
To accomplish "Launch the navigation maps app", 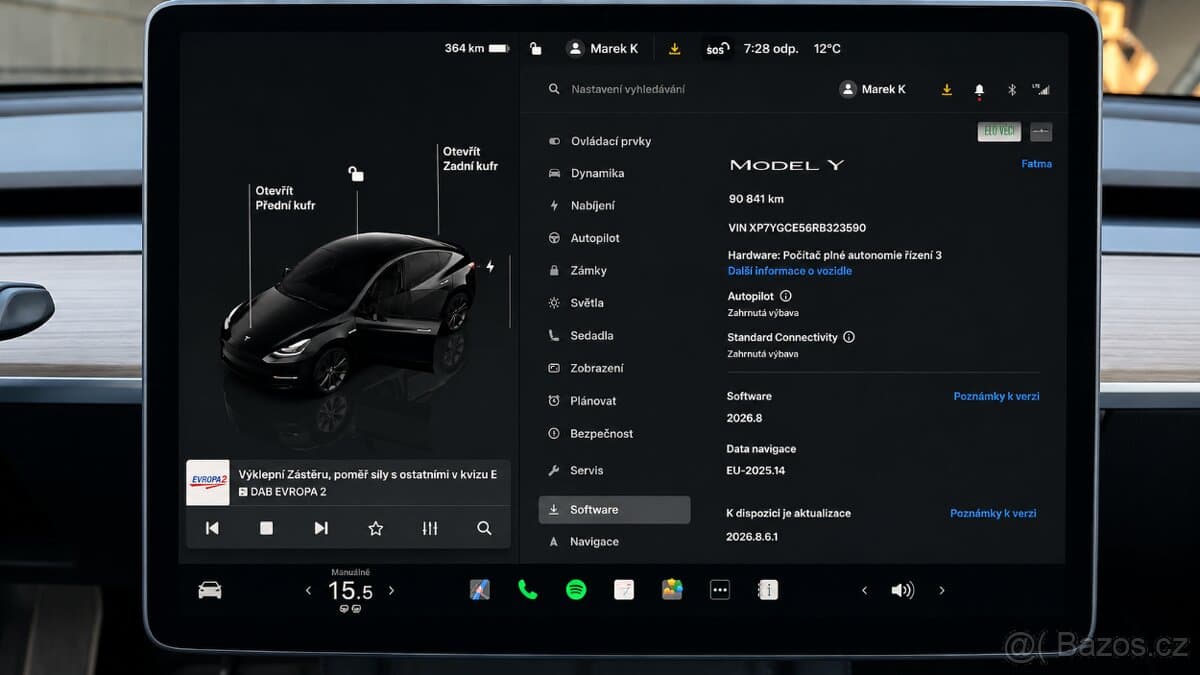I will [x=480, y=590].
